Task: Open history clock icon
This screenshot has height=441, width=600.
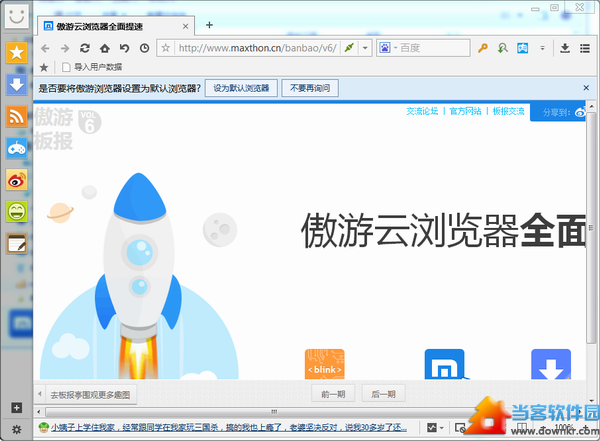Action: pos(144,48)
